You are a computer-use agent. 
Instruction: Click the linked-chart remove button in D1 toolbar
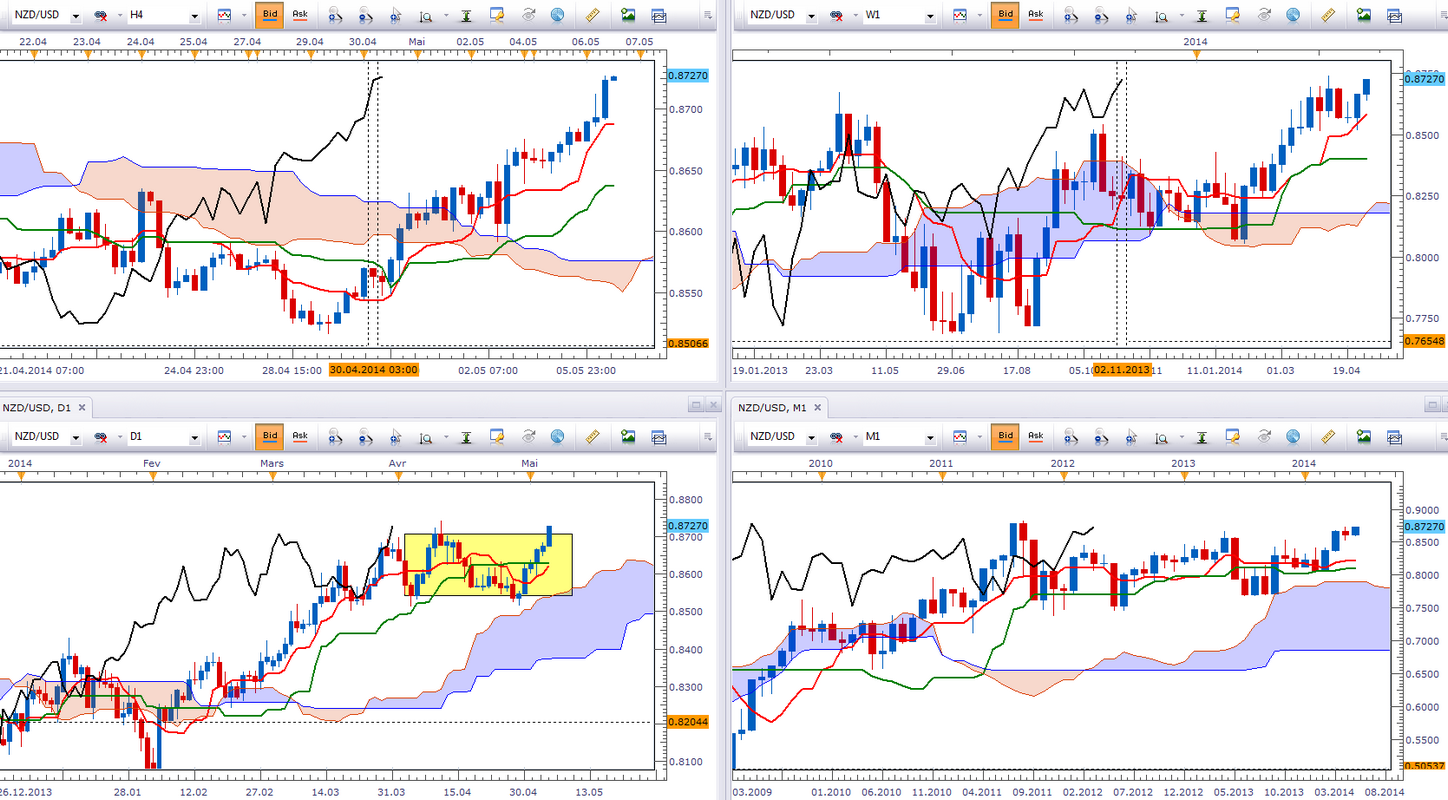(102, 437)
